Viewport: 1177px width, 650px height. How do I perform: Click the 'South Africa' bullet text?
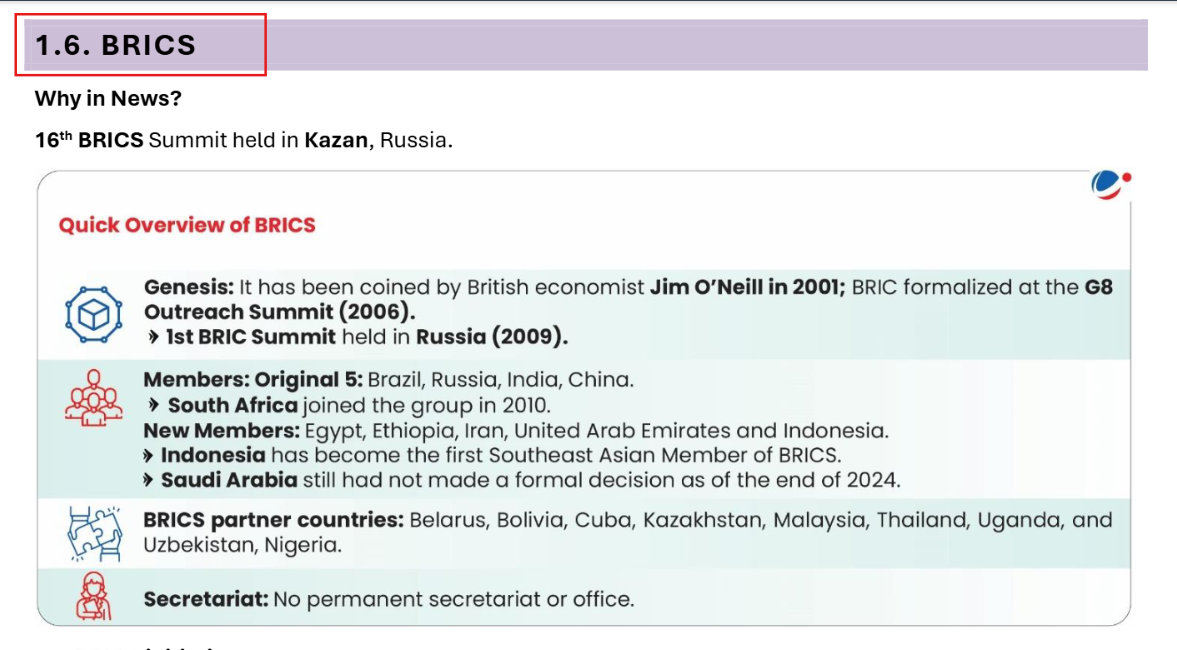(232, 405)
